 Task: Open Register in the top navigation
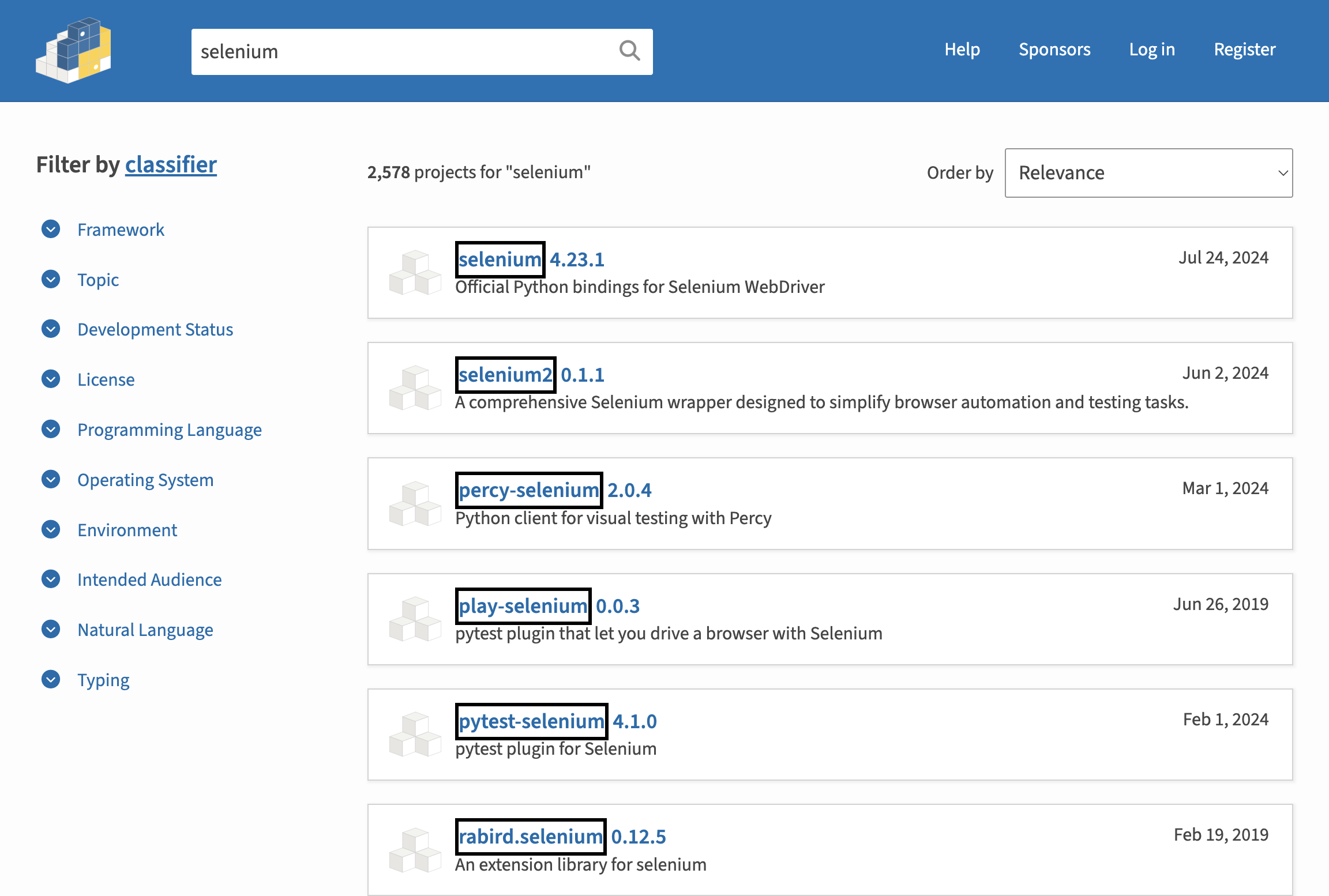click(1245, 50)
